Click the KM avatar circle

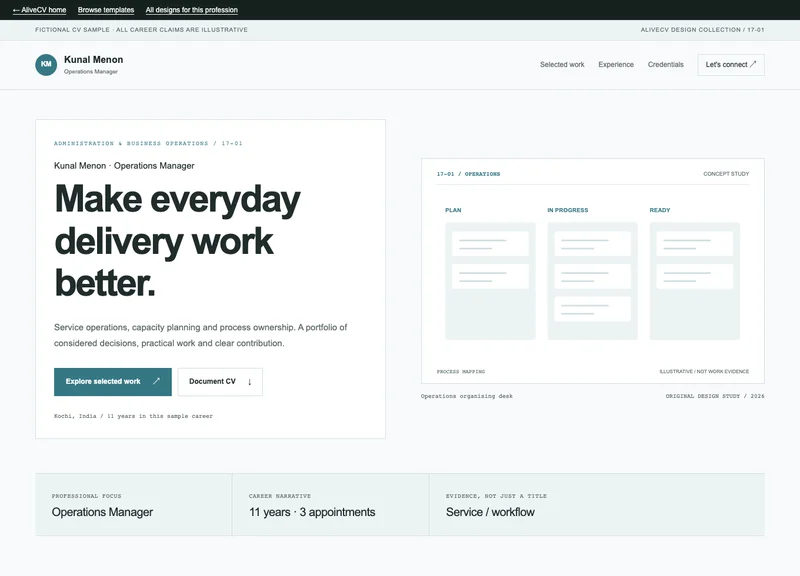click(46, 65)
